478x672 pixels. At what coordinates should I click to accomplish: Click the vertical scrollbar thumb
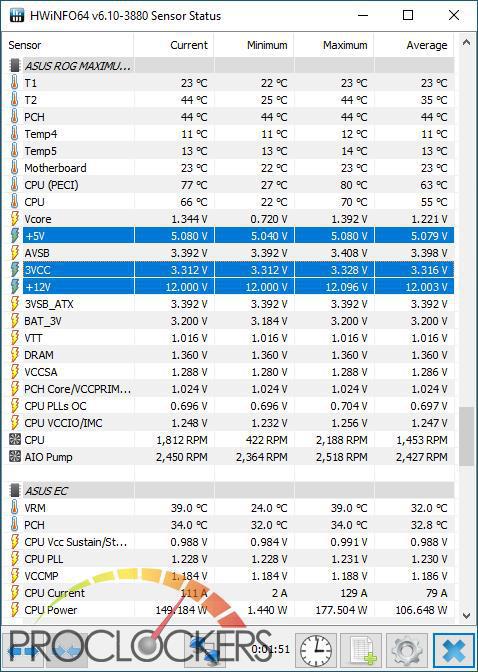466,436
